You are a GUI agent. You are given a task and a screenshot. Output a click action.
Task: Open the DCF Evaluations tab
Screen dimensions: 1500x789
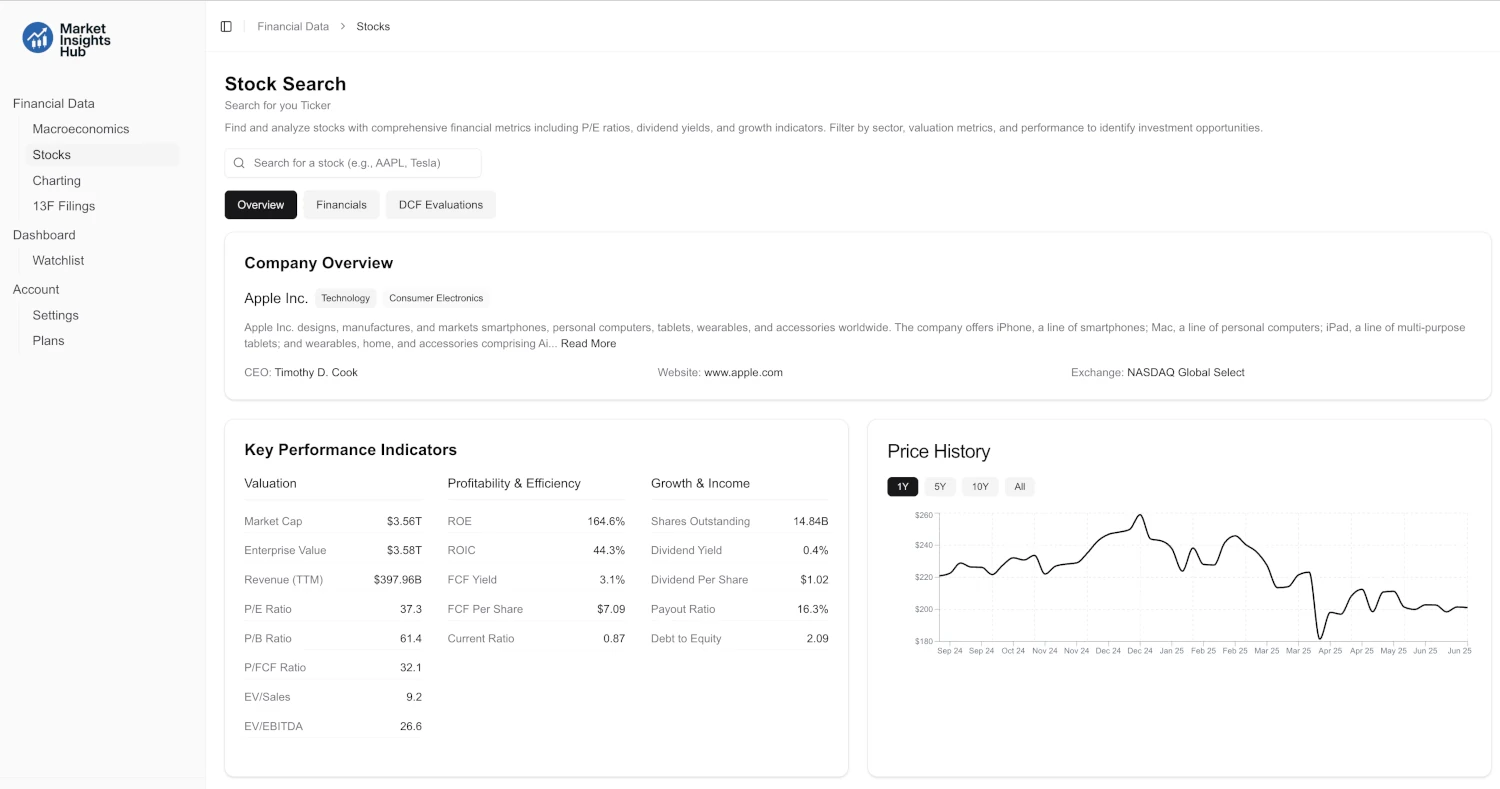(x=440, y=204)
